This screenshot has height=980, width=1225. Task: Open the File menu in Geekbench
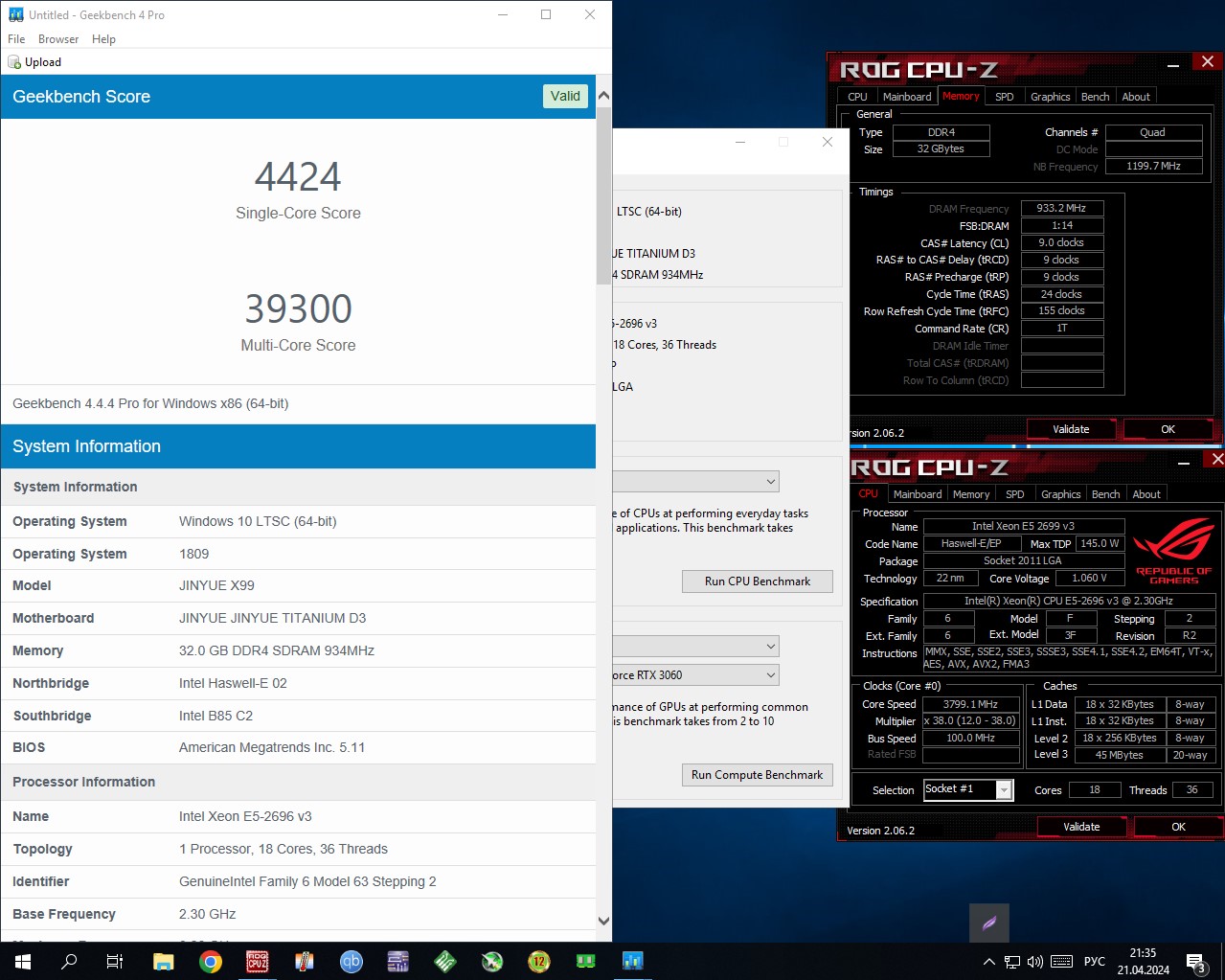(x=16, y=39)
